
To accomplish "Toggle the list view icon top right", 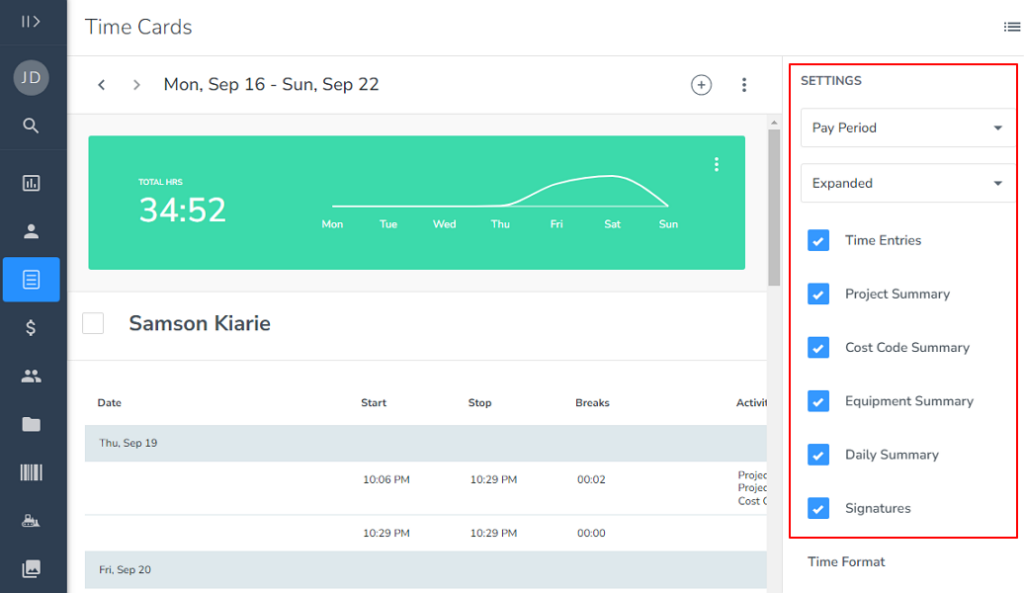I will (1011, 27).
